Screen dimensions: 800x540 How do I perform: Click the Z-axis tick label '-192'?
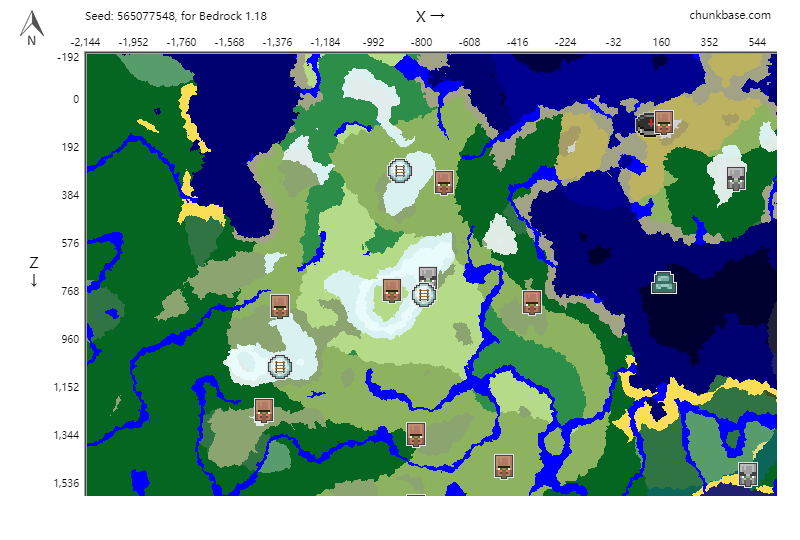coord(68,57)
